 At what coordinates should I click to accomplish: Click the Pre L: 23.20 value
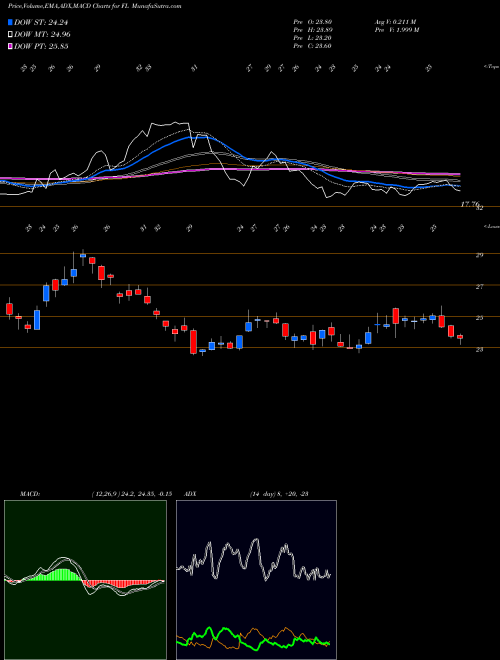[313, 38]
